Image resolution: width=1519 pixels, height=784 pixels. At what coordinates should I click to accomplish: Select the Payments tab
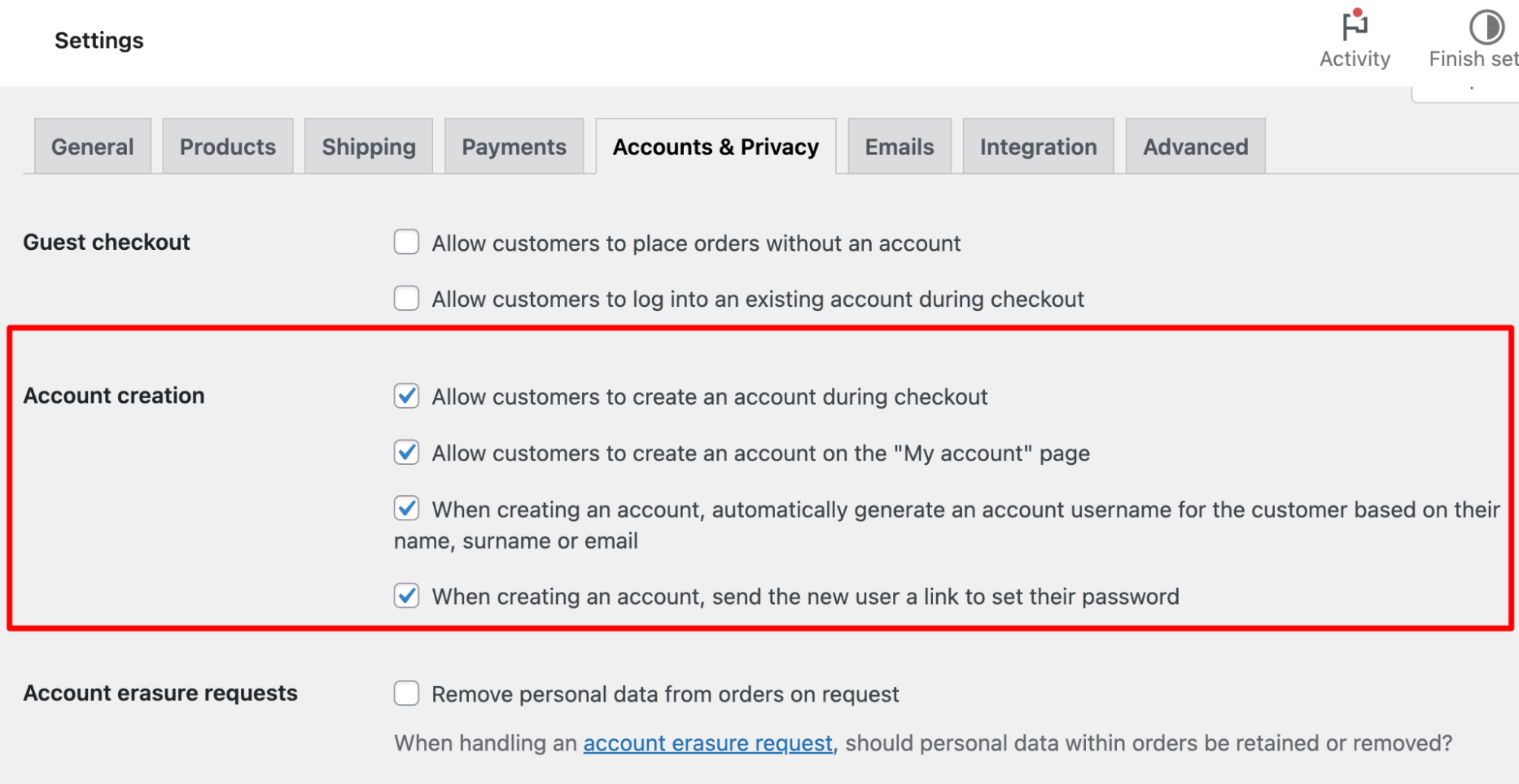click(x=514, y=147)
